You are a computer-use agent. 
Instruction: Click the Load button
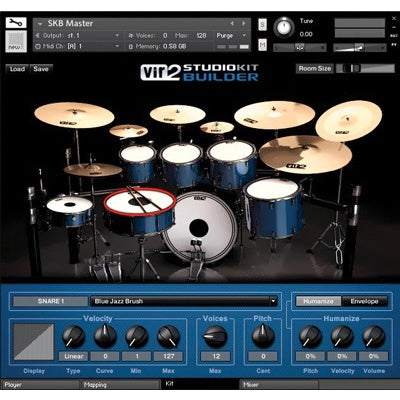coord(17,69)
